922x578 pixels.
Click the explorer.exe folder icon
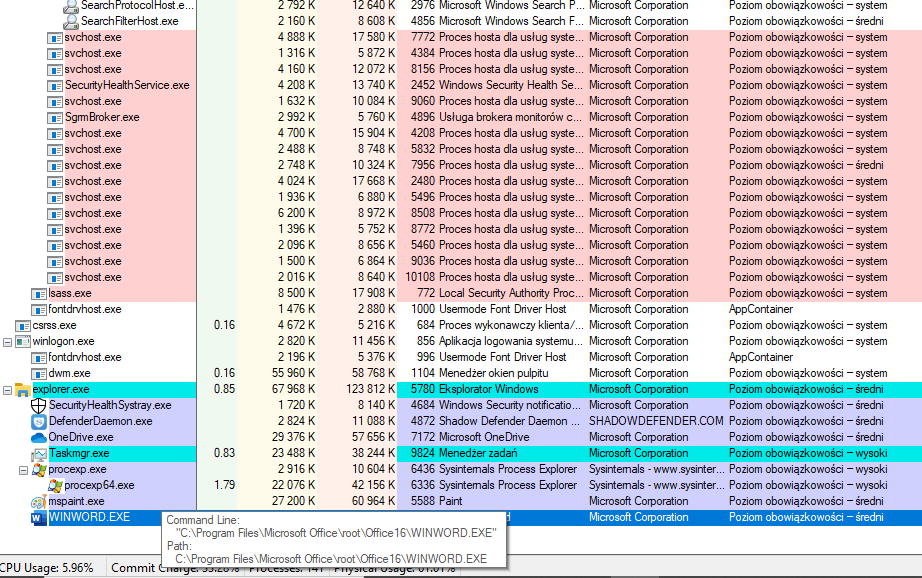point(23,390)
